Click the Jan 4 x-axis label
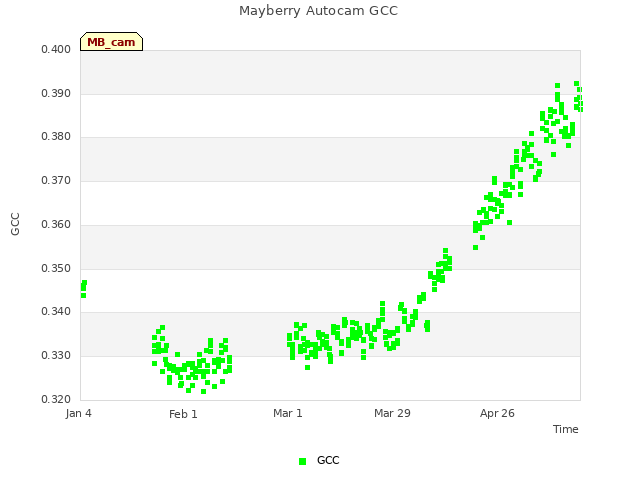Viewport: 640px width, 480px height. pyautogui.click(x=78, y=413)
